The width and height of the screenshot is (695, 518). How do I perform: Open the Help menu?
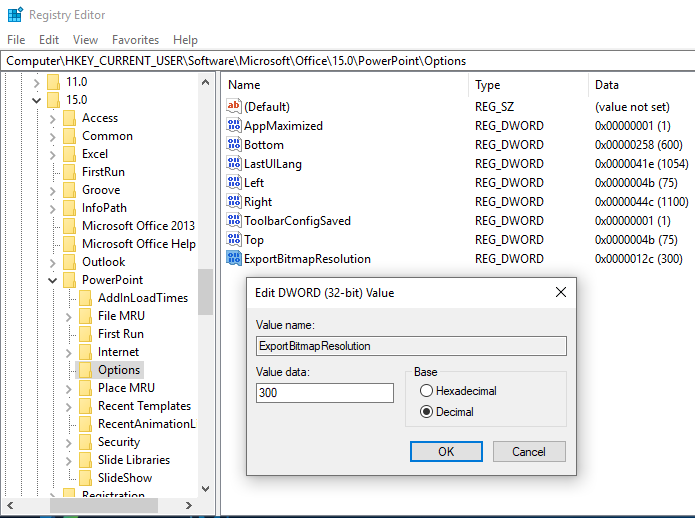[x=185, y=40]
